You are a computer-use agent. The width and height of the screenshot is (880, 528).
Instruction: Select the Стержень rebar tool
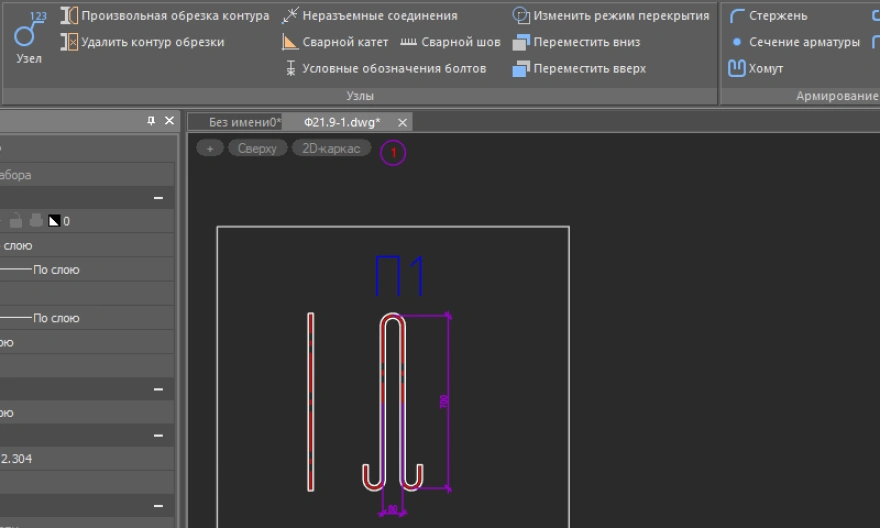[x=768, y=16]
